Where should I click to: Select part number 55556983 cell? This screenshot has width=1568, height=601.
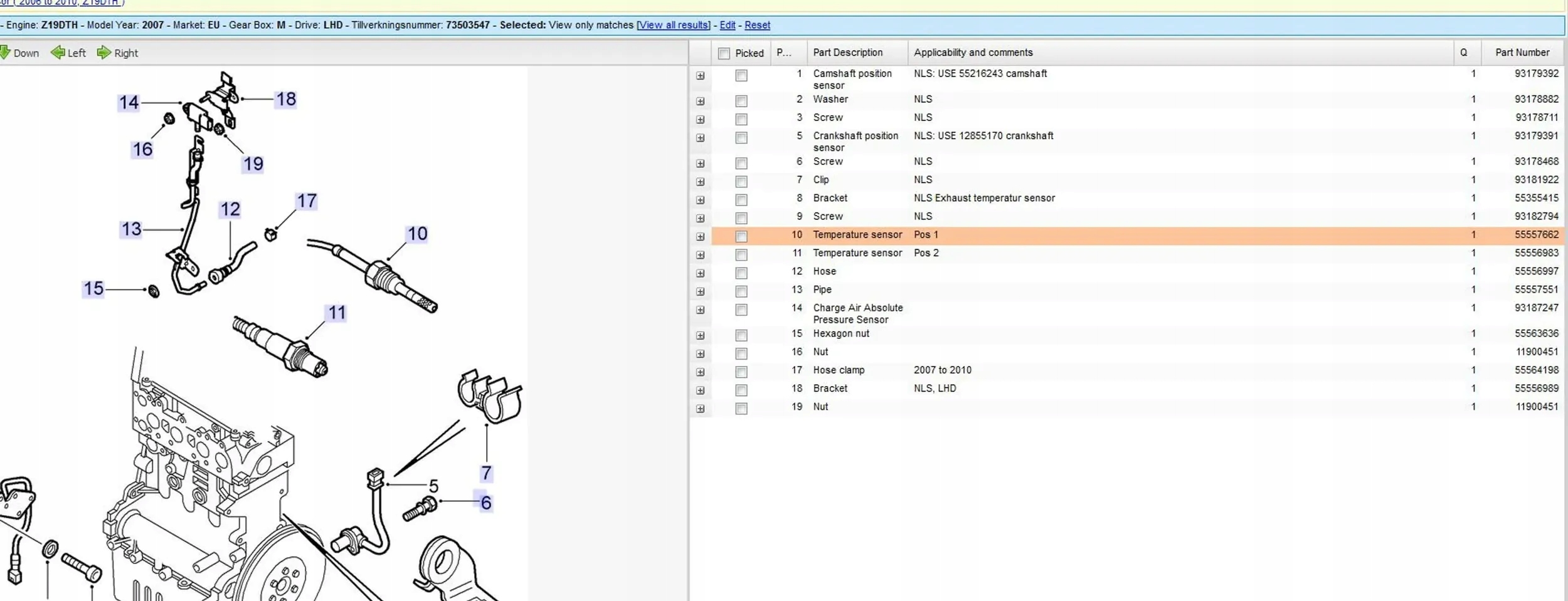coord(1536,253)
